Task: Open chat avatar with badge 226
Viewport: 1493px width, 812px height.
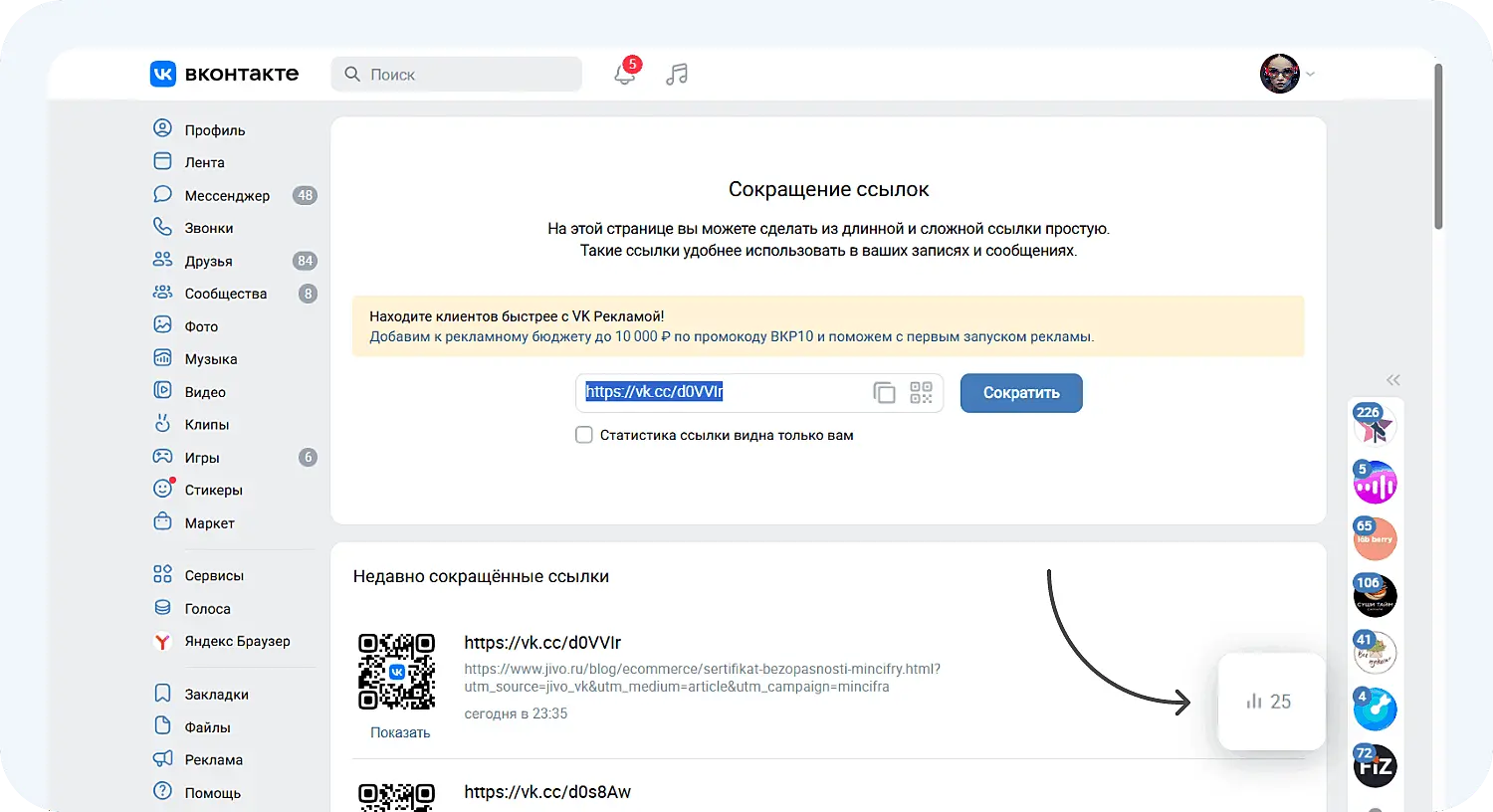Action: point(1376,426)
